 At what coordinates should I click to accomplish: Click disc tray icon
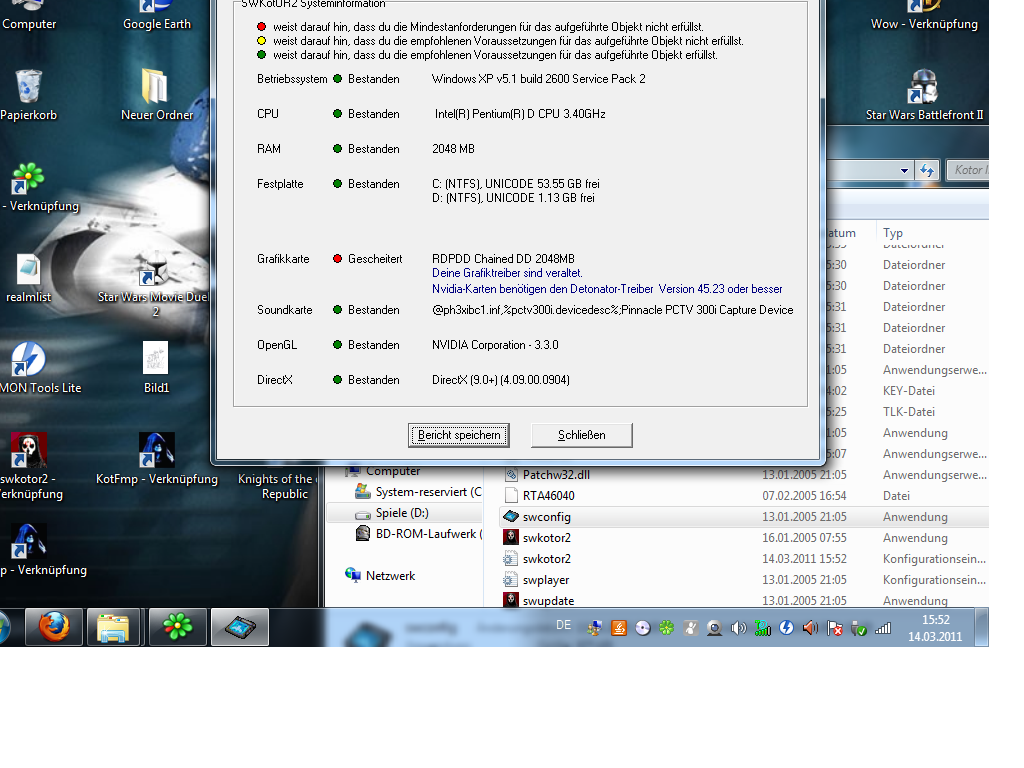tap(643, 628)
